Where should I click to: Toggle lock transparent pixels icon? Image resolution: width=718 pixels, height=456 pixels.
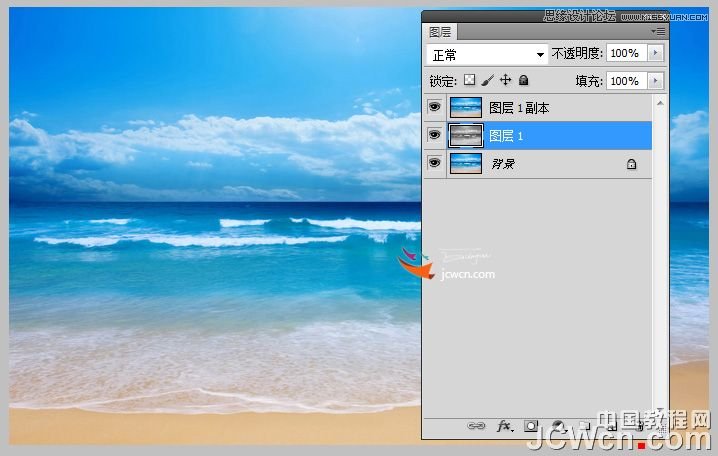470,80
